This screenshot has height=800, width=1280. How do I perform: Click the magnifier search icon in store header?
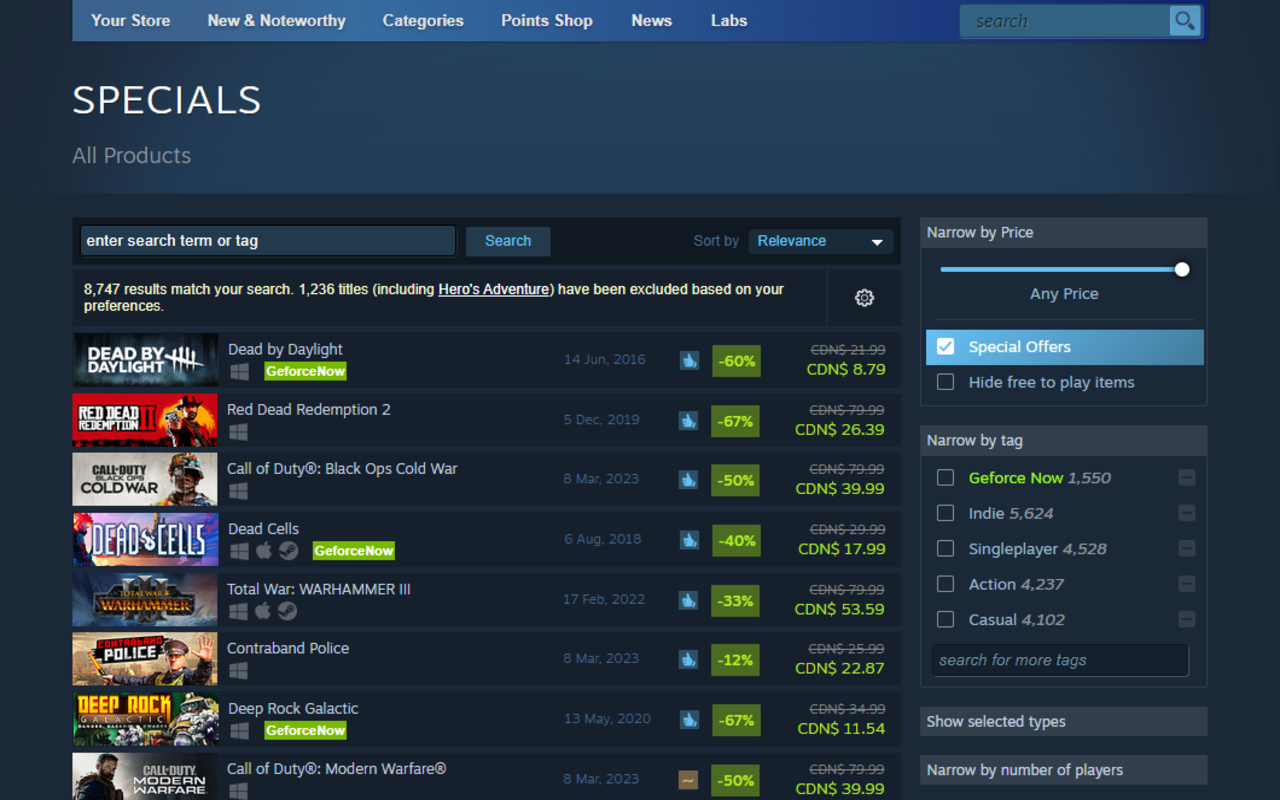click(x=1185, y=21)
